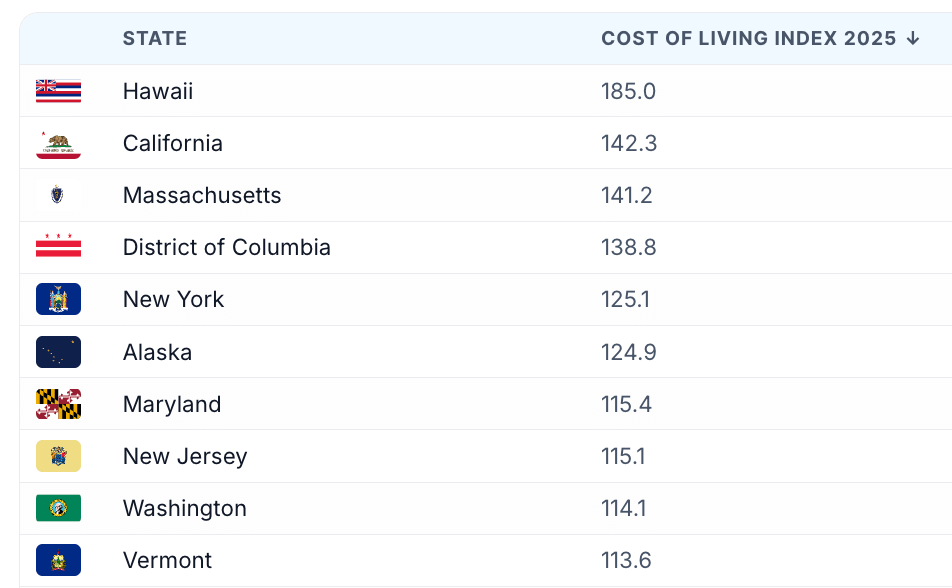Image resolution: width=952 pixels, height=588 pixels.
Task: Open the California state link
Action: [x=173, y=143]
